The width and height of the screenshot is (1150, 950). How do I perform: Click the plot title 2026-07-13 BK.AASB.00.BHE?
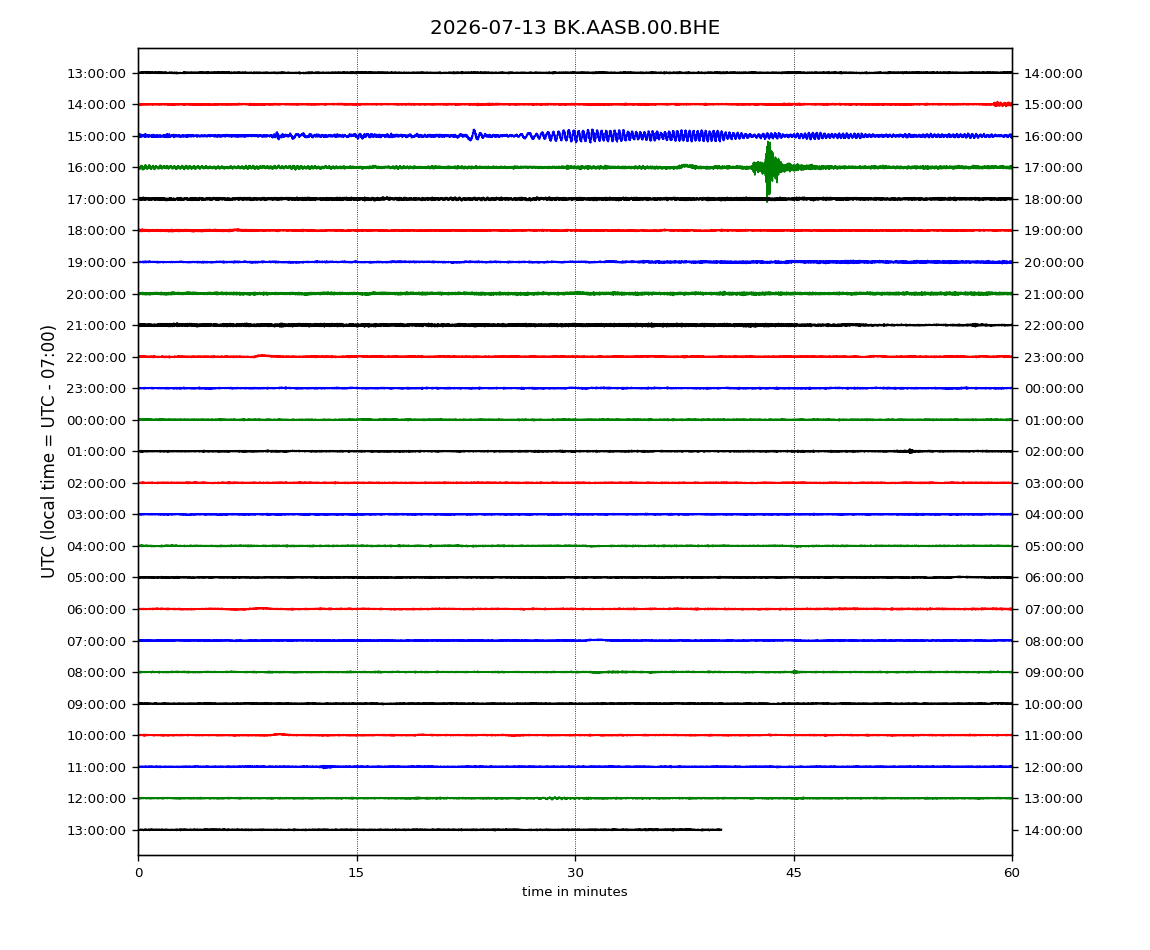[x=574, y=28]
